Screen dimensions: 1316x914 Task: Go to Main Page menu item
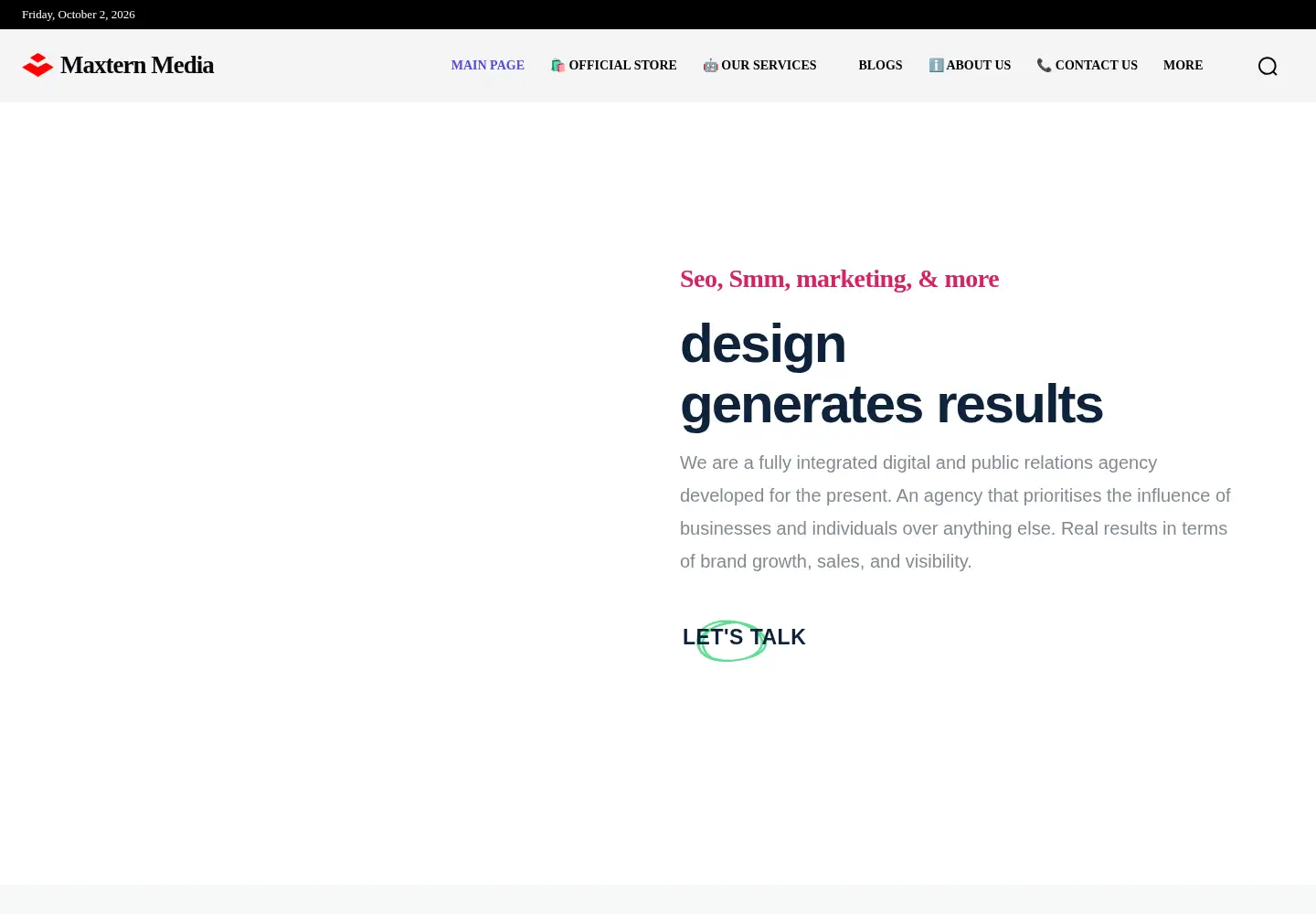(x=488, y=65)
